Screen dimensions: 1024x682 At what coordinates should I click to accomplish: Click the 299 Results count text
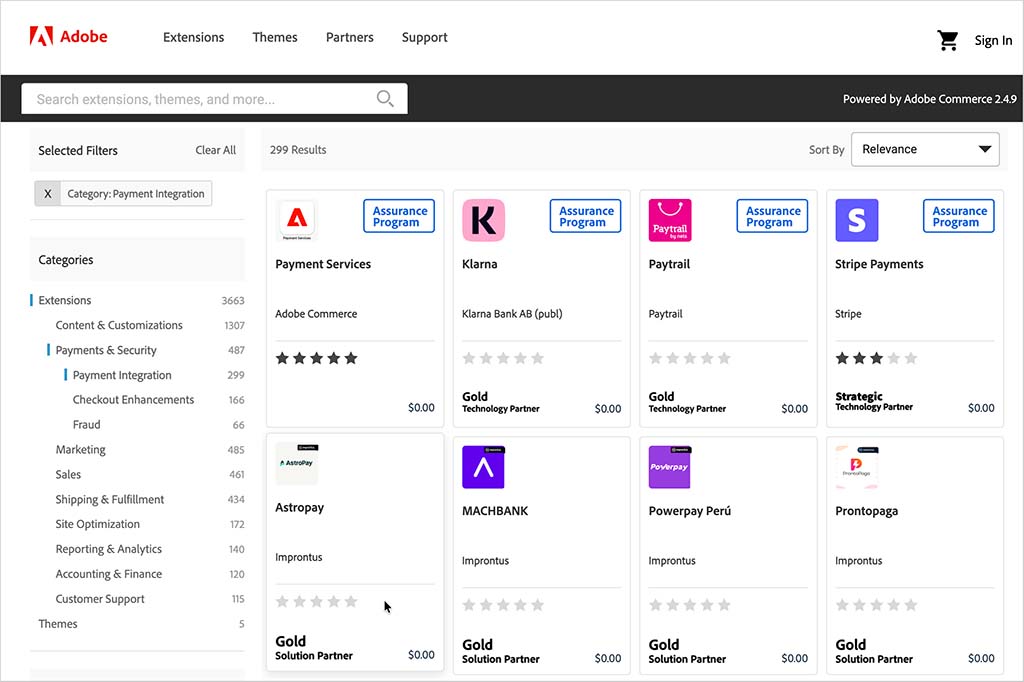(x=298, y=150)
